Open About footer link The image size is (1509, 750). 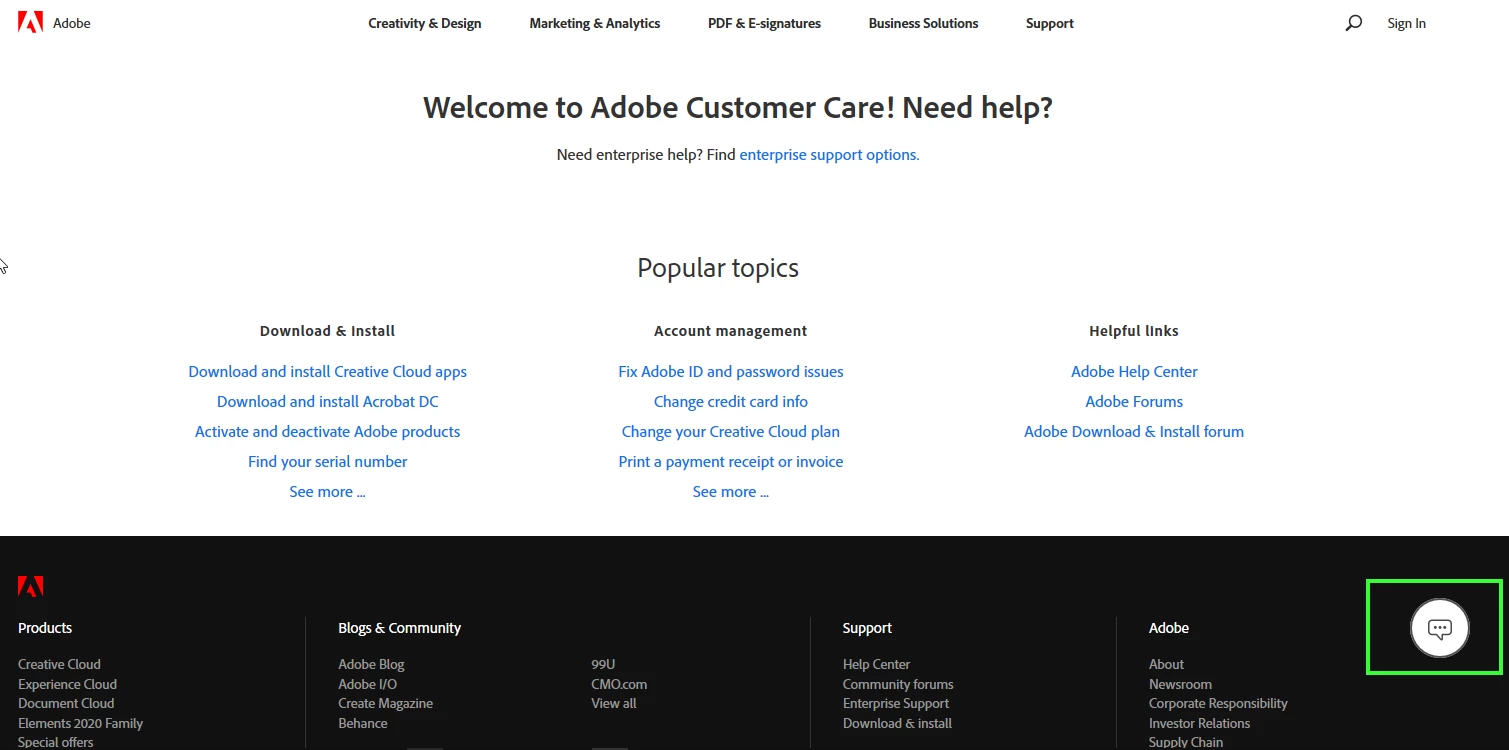pos(1166,664)
